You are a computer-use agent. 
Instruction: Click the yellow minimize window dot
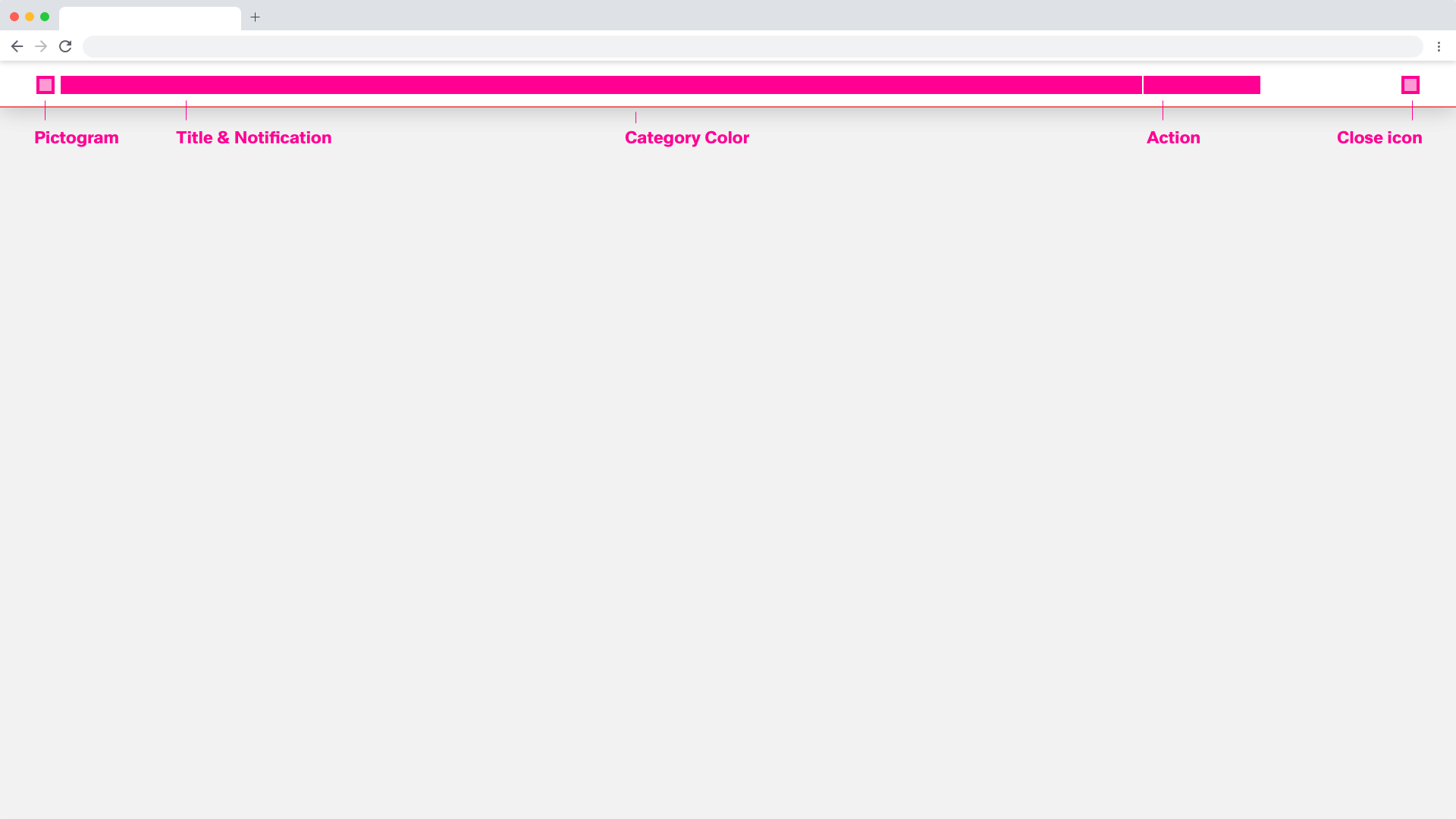tap(30, 17)
